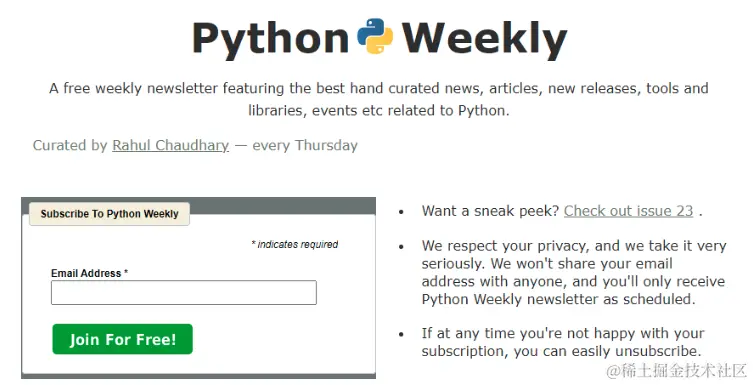
Task: Click the bullet dot beside the privacy paragraph
Action: tap(401, 247)
